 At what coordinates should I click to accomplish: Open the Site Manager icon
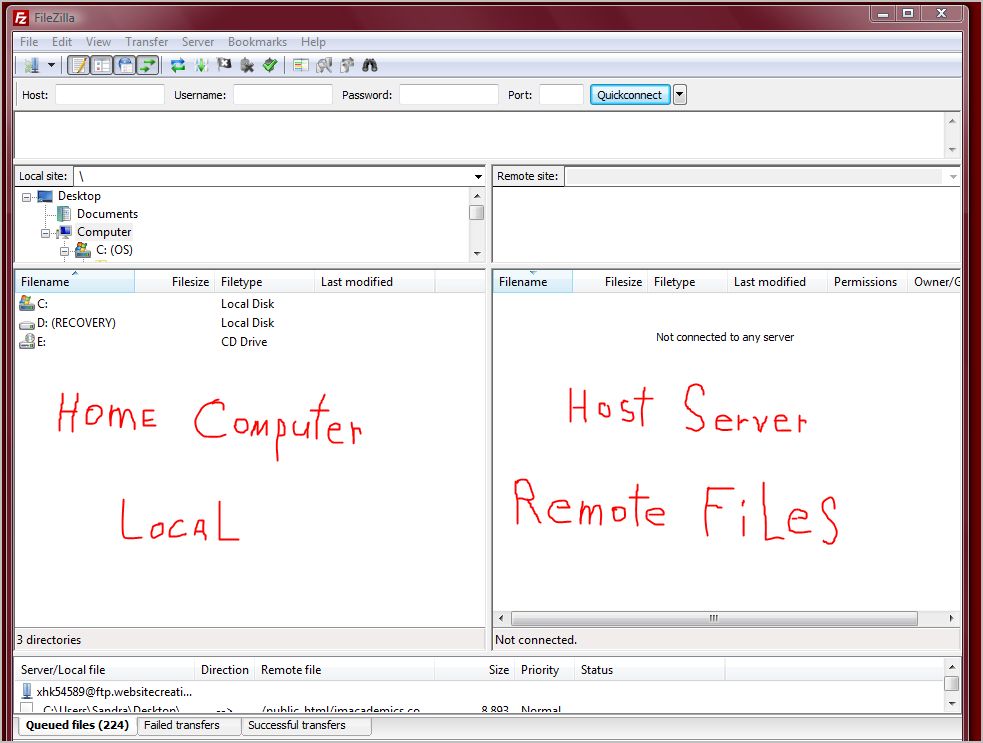click(x=31, y=66)
